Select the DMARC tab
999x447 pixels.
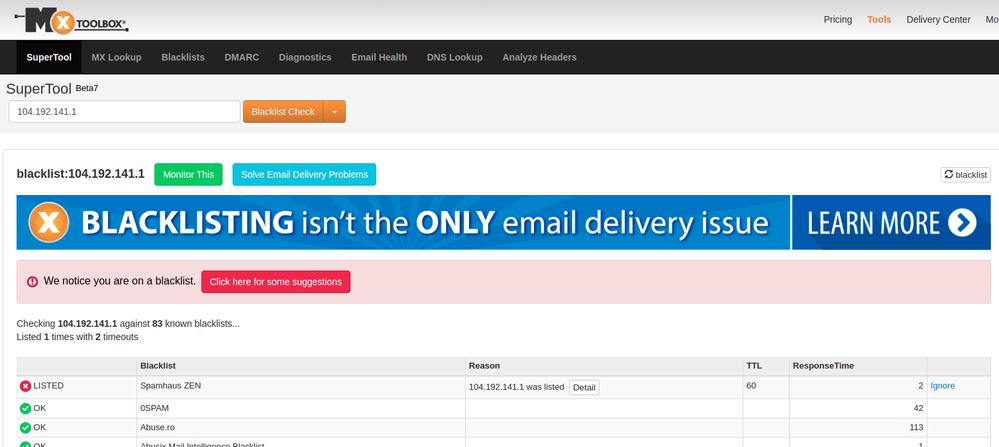(x=241, y=57)
